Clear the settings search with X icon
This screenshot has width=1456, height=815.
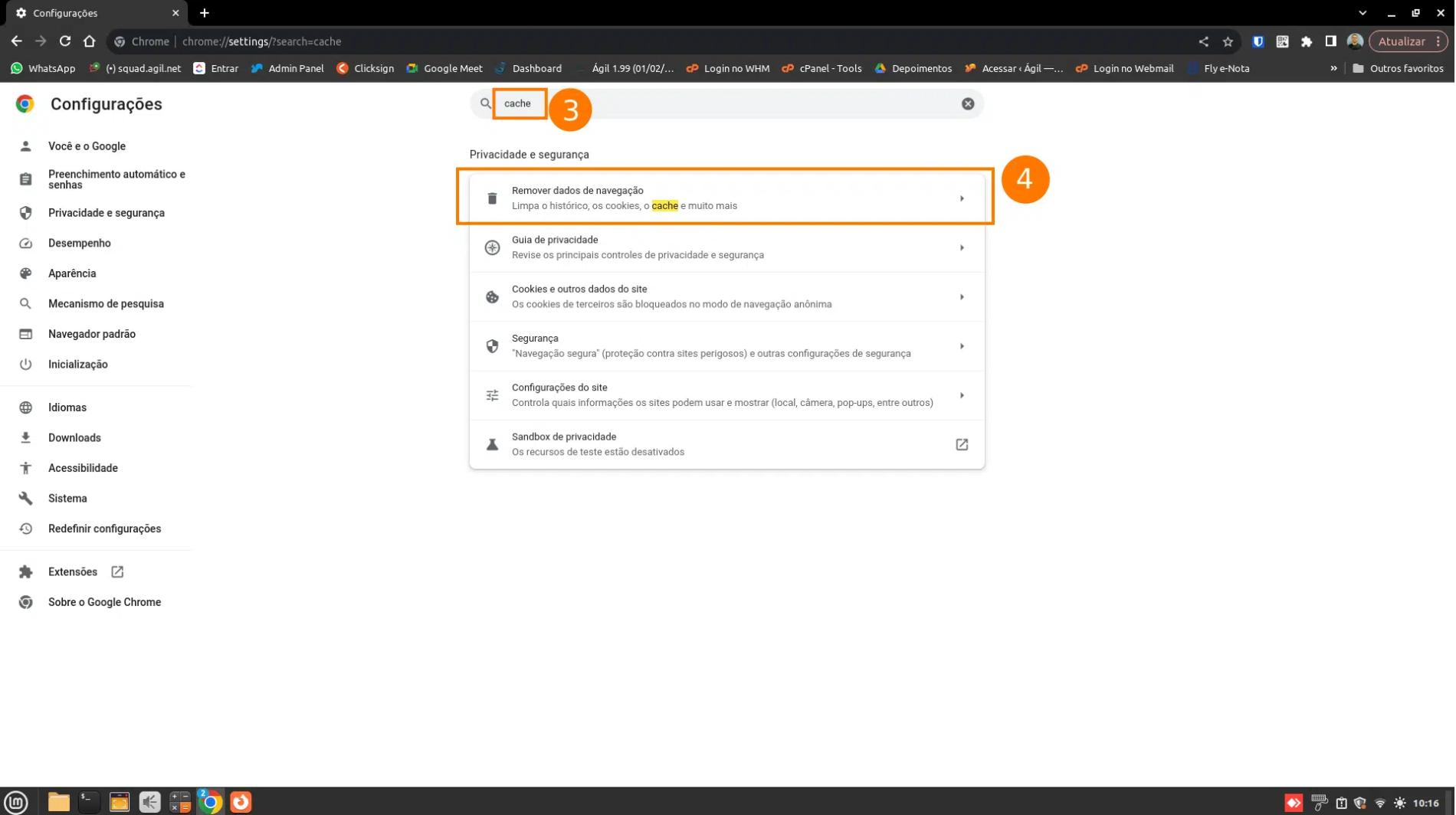pyautogui.click(x=969, y=103)
